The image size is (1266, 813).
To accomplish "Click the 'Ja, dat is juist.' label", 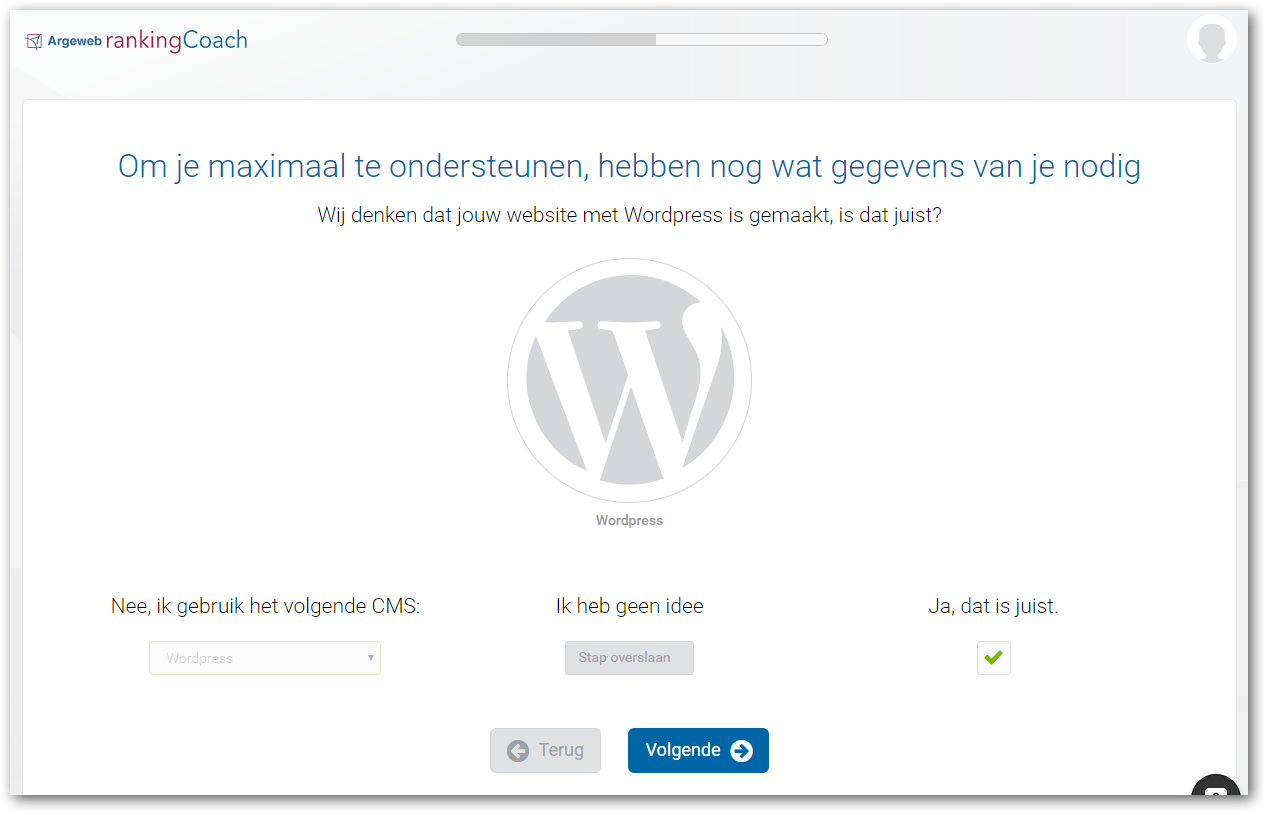I will pyautogui.click(x=993, y=606).
